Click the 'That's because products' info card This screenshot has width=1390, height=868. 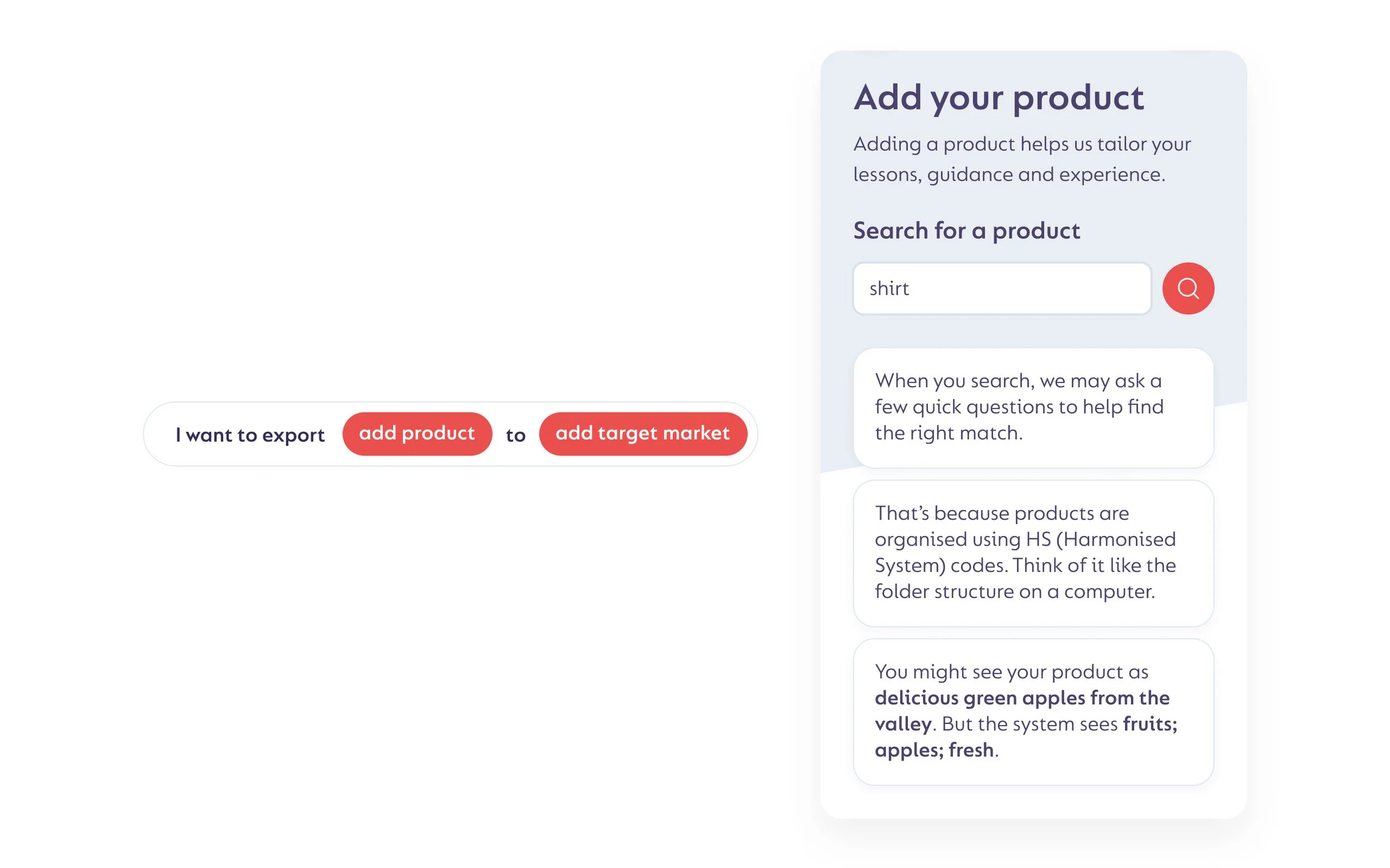click(x=1033, y=552)
